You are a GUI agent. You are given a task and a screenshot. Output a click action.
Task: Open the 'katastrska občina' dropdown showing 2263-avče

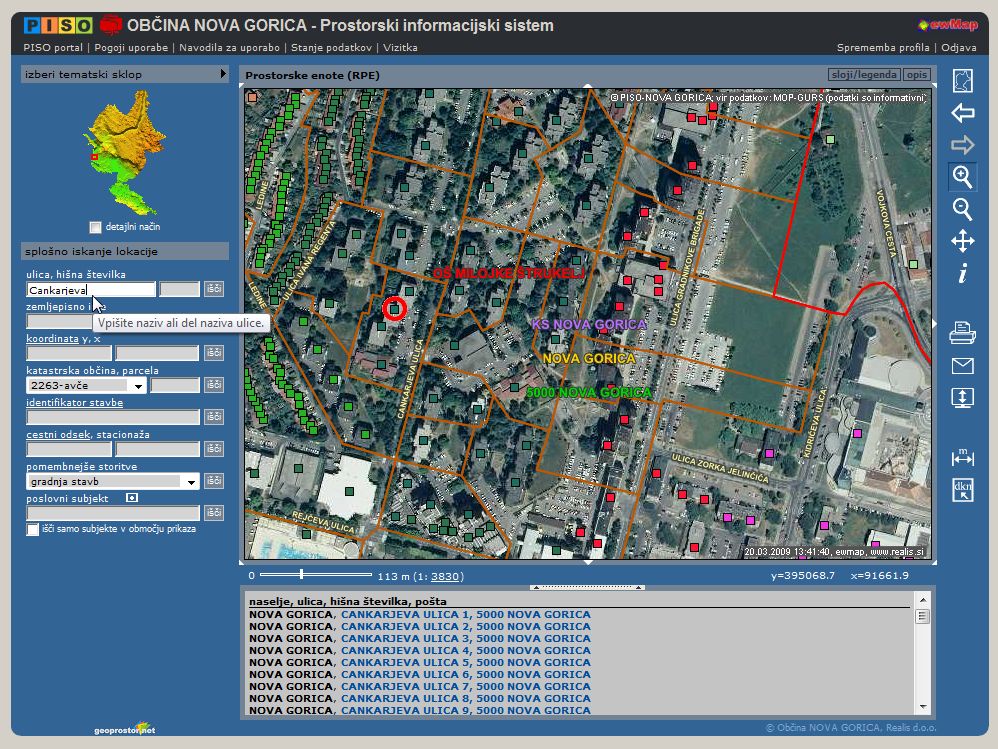click(137, 385)
